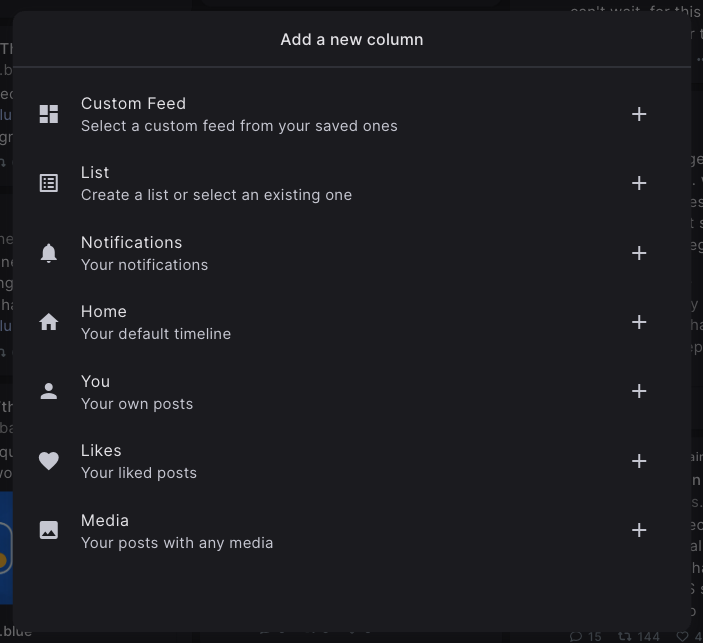Select "Your default timeline" entry
703x643 pixels.
click(156, 334)
